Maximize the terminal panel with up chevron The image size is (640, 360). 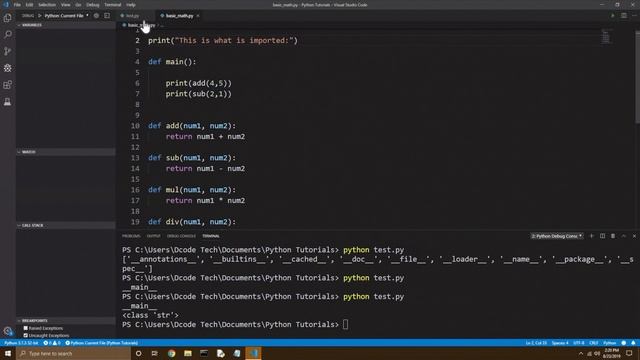tap(624, 236)
